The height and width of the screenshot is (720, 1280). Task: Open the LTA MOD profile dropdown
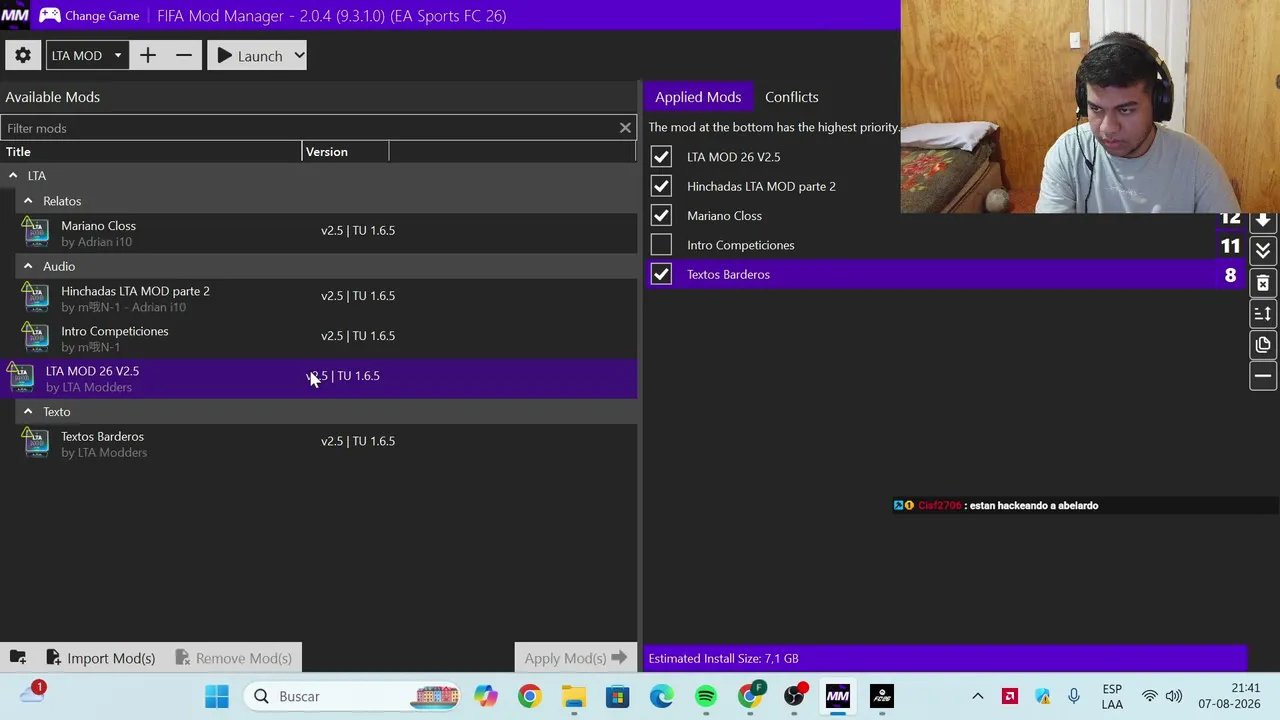point(87,56)
